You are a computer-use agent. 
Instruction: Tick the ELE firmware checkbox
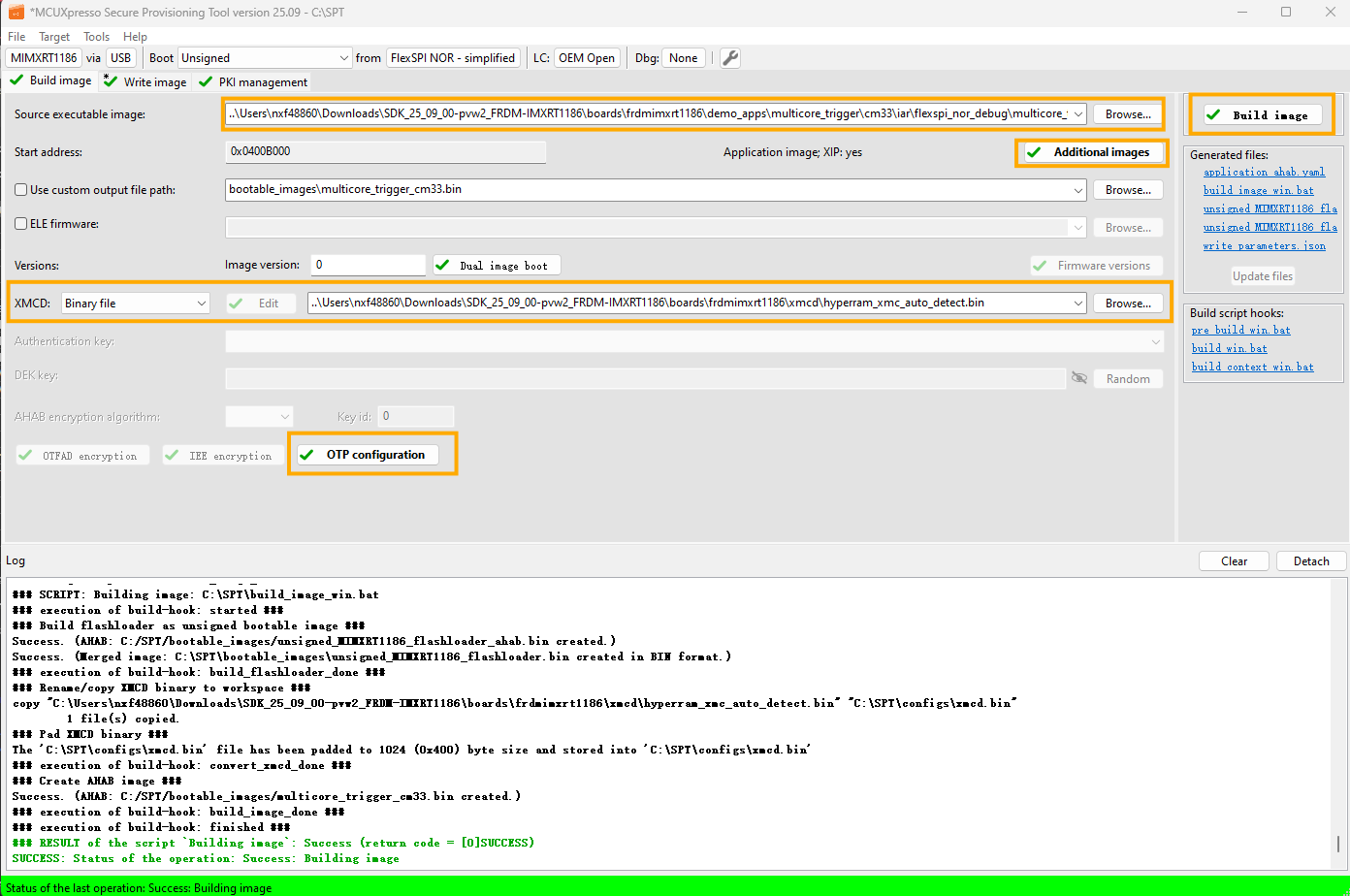point(21,224)
